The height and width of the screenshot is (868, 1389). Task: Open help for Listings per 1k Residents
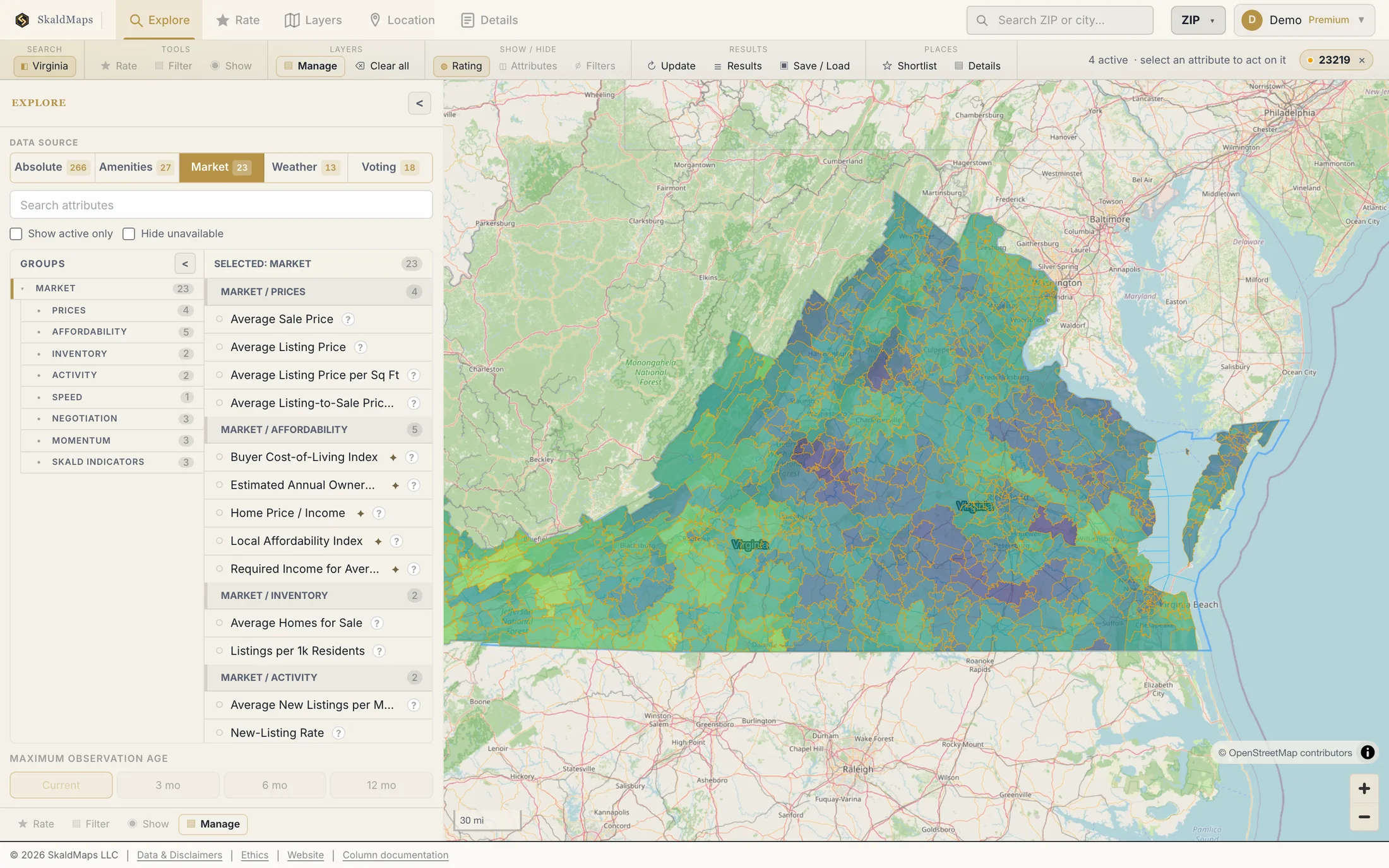coord(379,651)
